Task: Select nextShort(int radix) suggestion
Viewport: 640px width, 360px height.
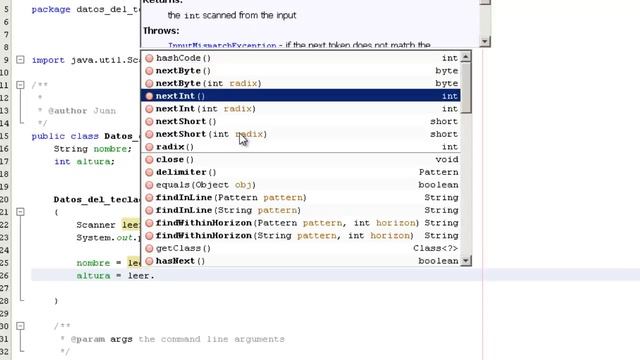Action: (x=301, y=134)
